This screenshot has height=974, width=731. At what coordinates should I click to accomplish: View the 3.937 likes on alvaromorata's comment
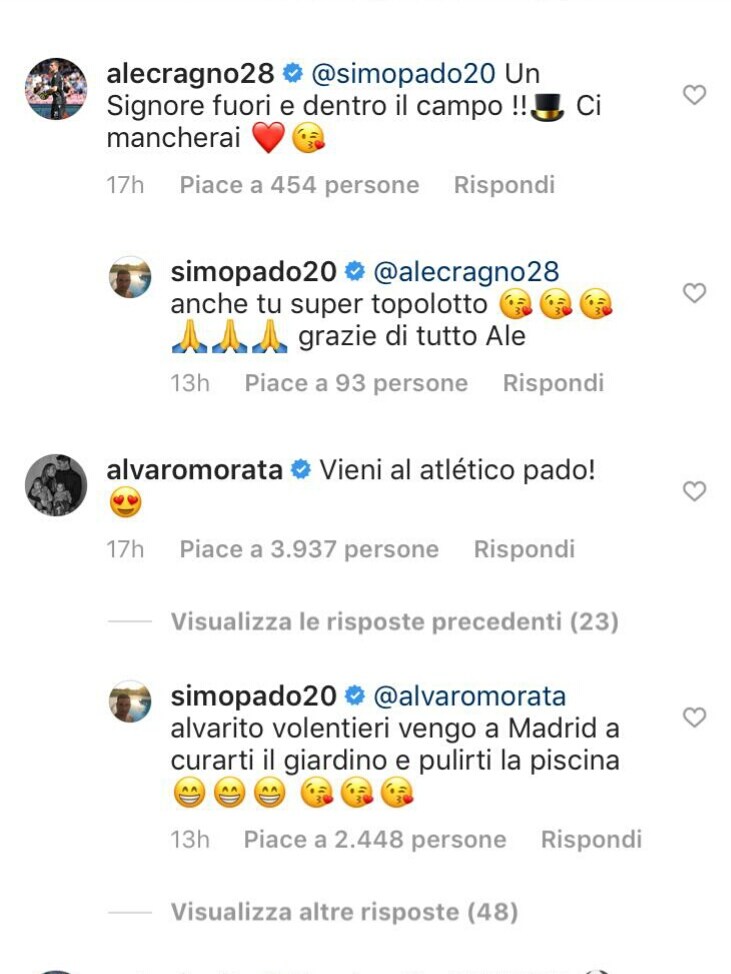pyautogui.click(x=309, y=549)
